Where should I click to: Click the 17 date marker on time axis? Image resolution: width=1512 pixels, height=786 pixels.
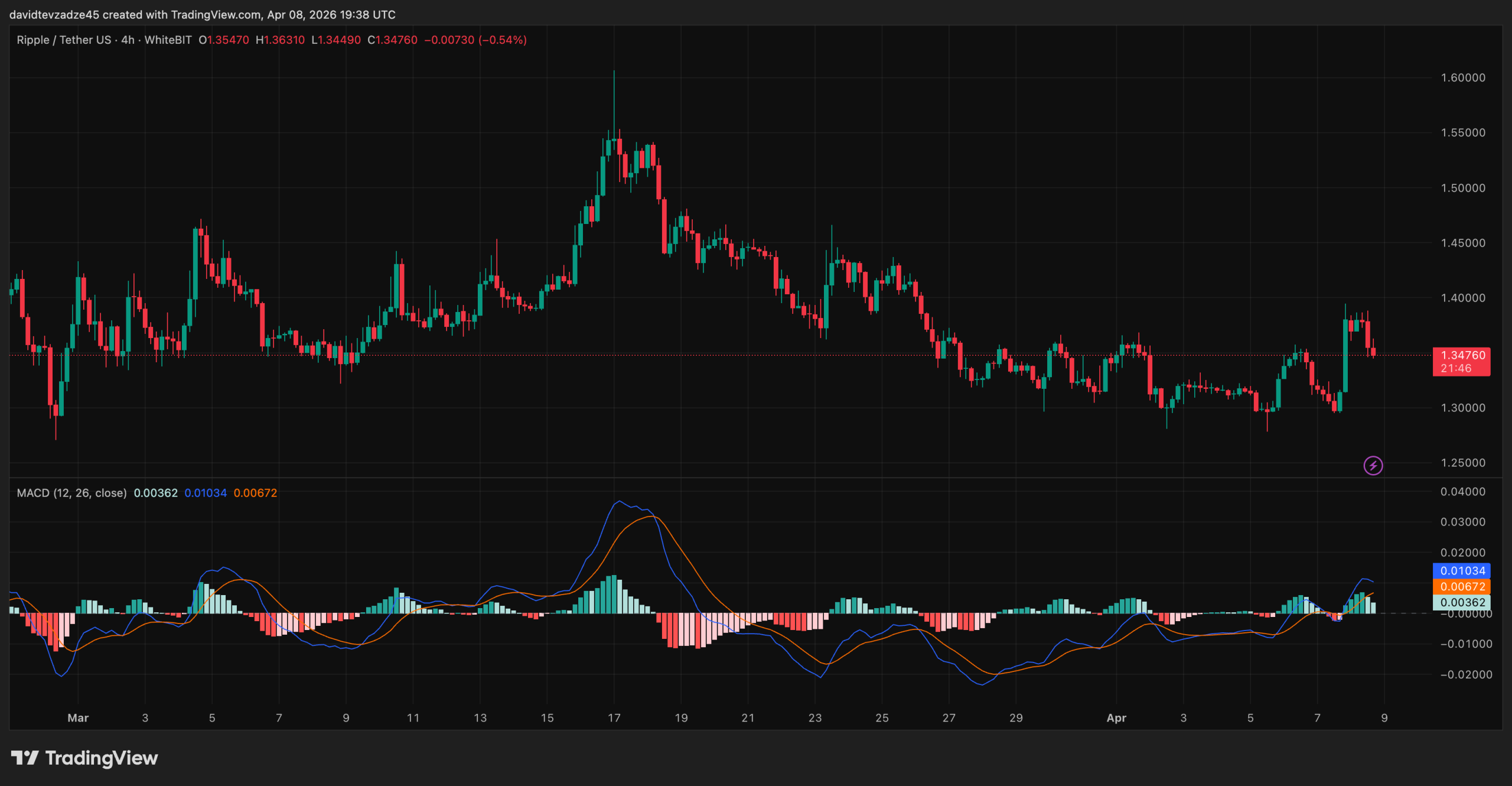614,718
